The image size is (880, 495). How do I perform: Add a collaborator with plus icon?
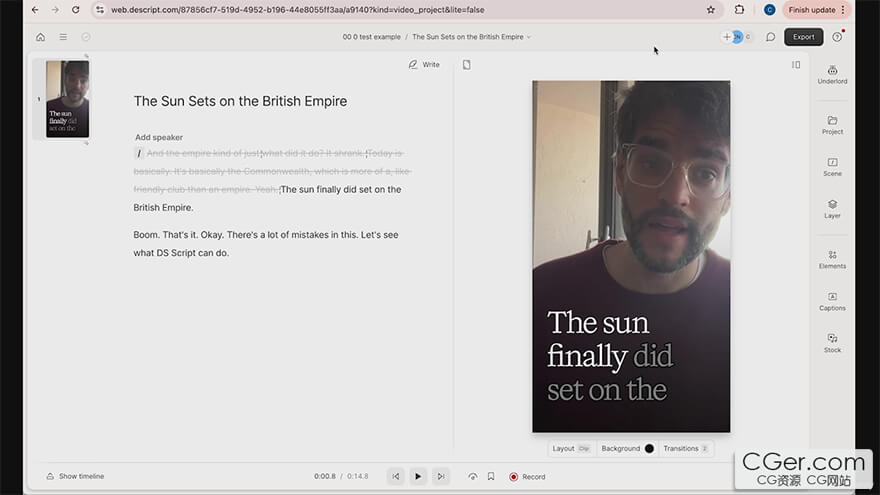(x=727, y=37)
